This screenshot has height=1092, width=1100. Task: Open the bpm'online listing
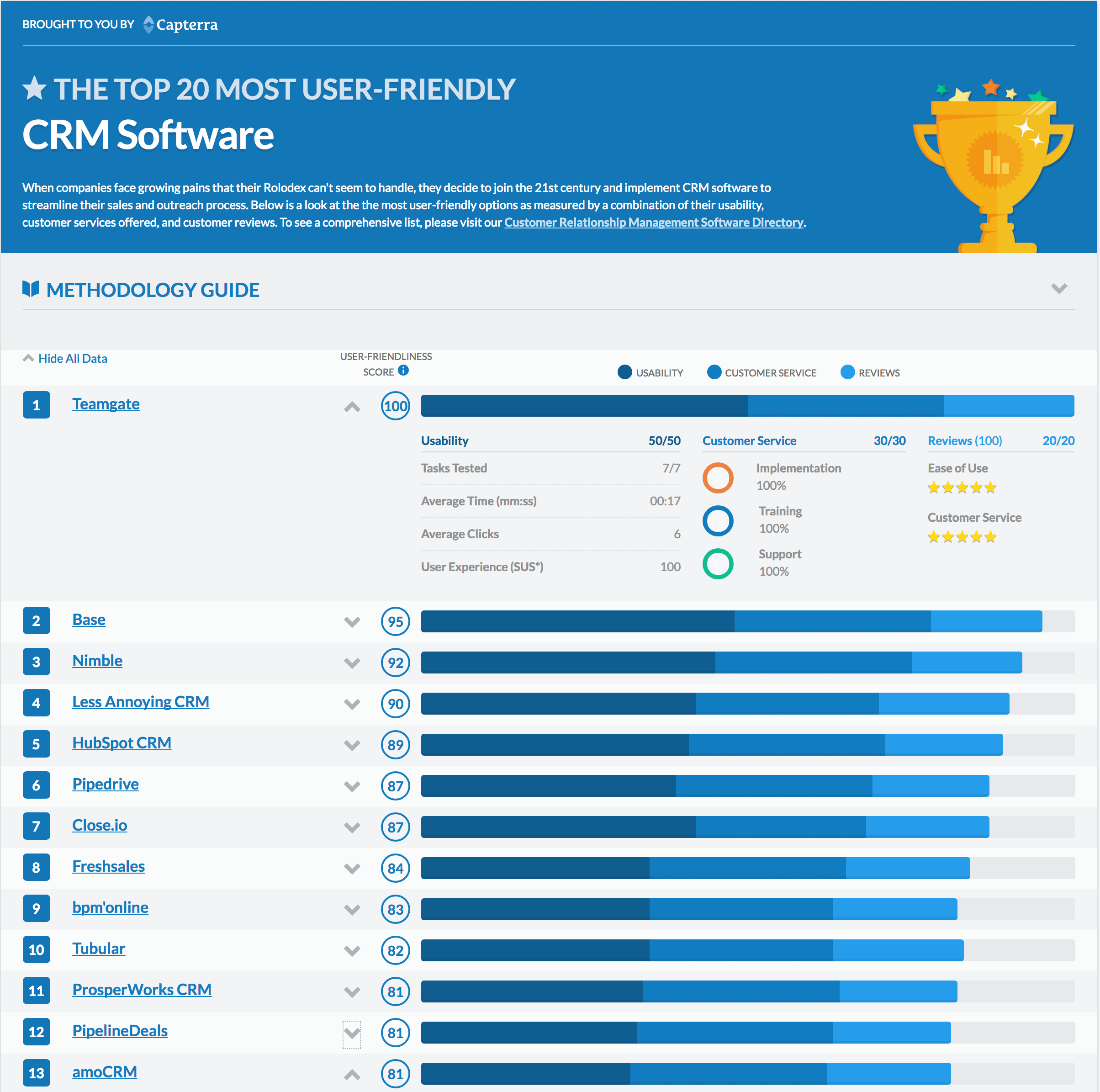[110, 907]
